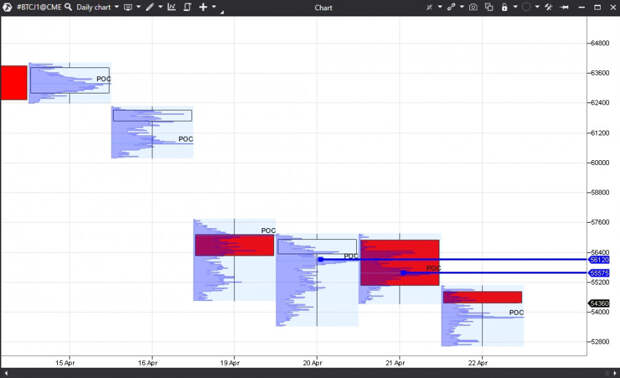Viewport: 620px width, 378px height.
Task: Click the link charts chain icon
Action: [451, 7]
